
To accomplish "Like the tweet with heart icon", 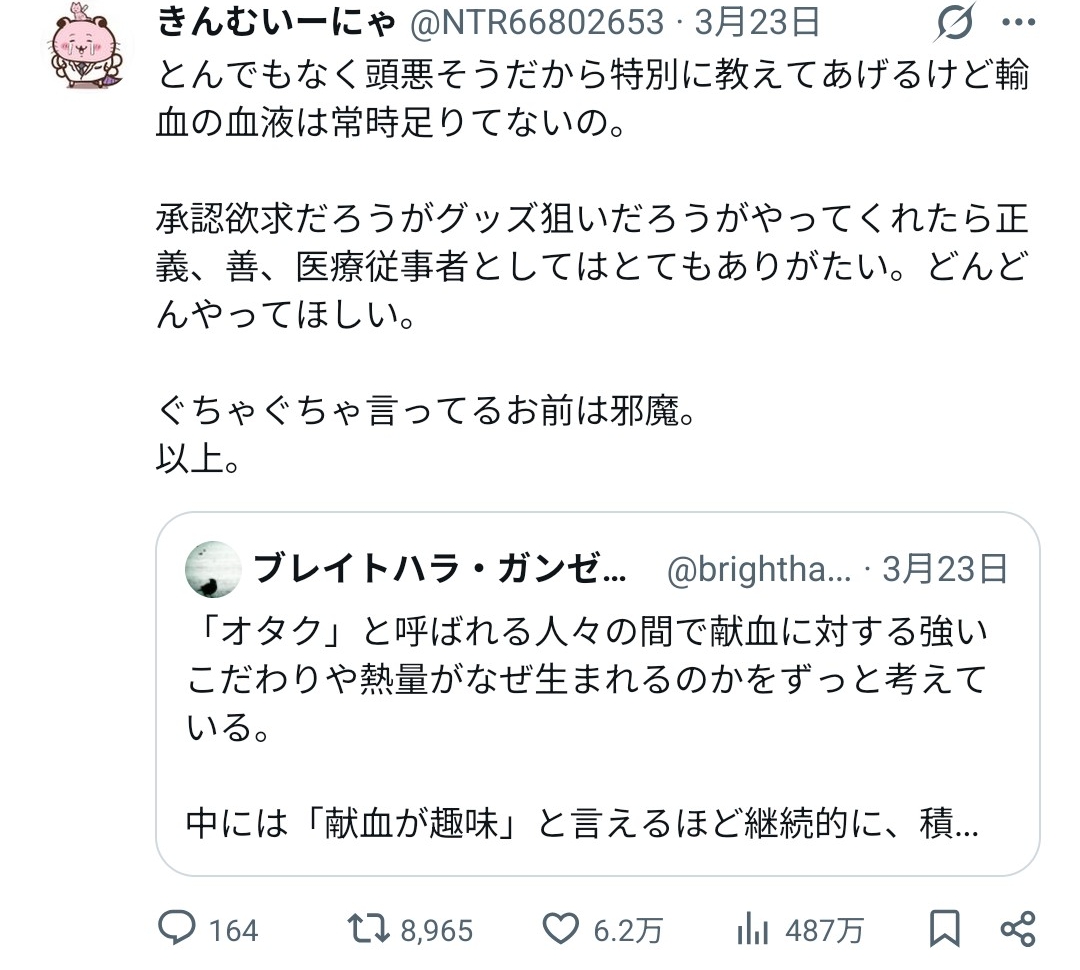I will [x=561, y=929].
